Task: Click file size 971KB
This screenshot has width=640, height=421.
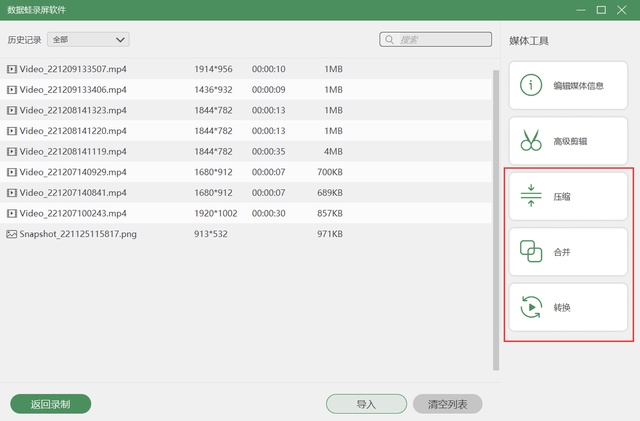Action: click(330, 234)
